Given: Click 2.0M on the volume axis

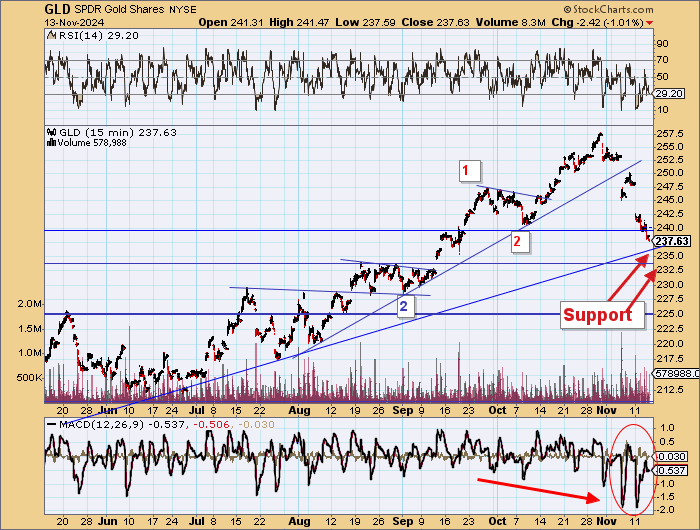Looking at the screenshot, I should [x=30, y=304].
